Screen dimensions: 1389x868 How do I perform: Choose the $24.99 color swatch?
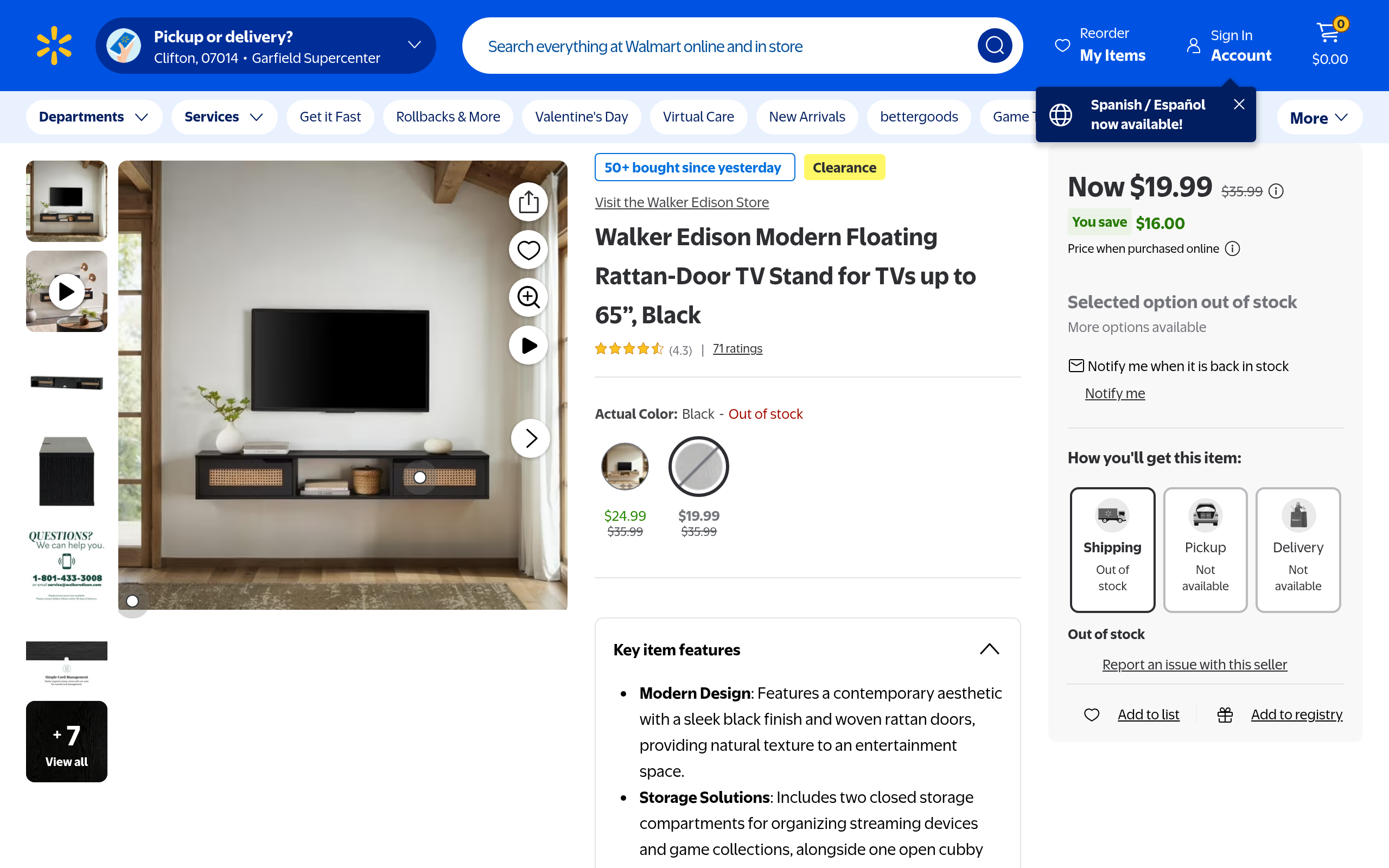(x=625, y=466)
